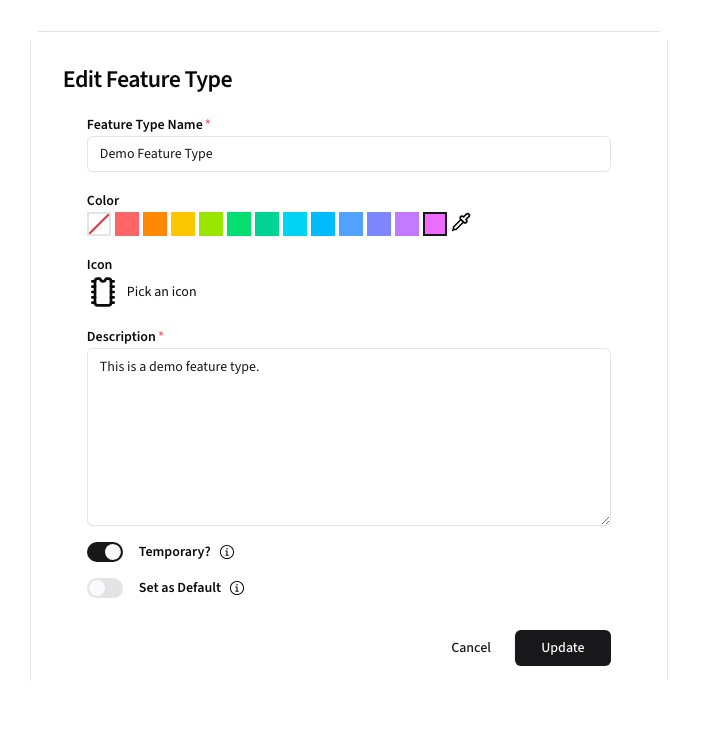
Task: Select the periwinkle indigo color swatch
Action: [x=379, y=224]
